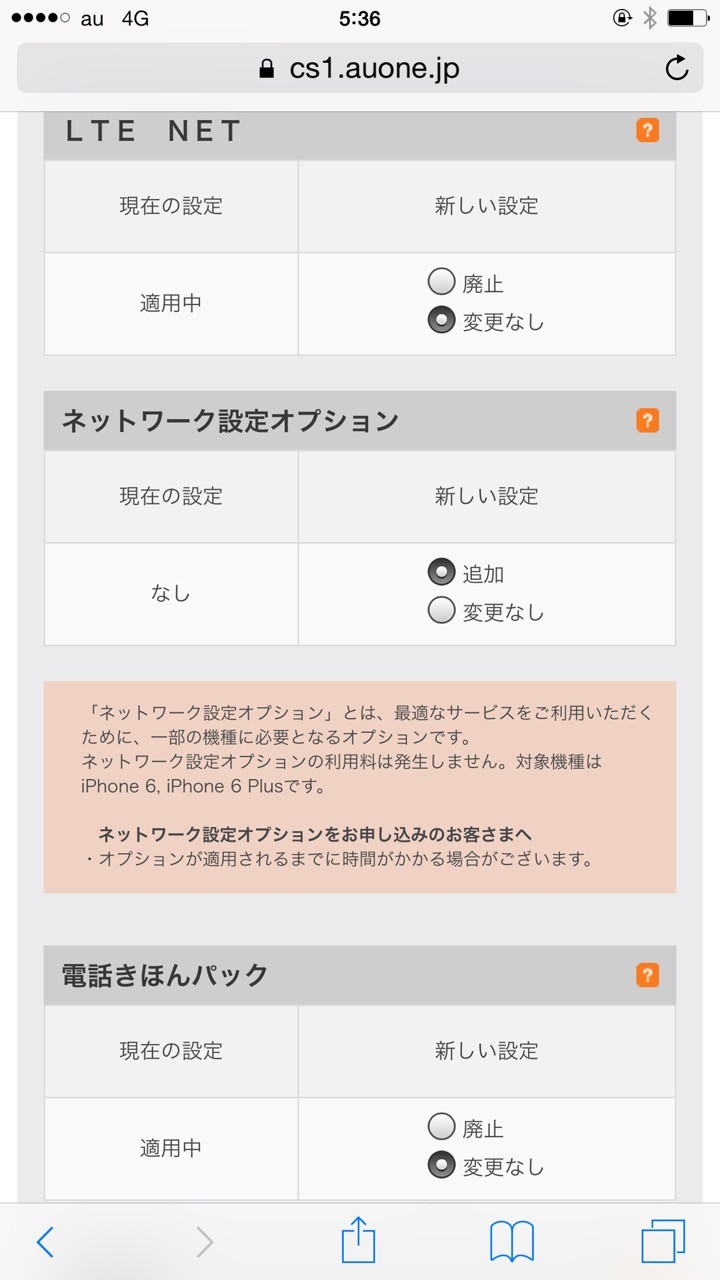The width and height of the screenshot is (720, 1280).
Task: Tap the forward arrow in Safari toolbar
Action: [x=205, y=1242]
